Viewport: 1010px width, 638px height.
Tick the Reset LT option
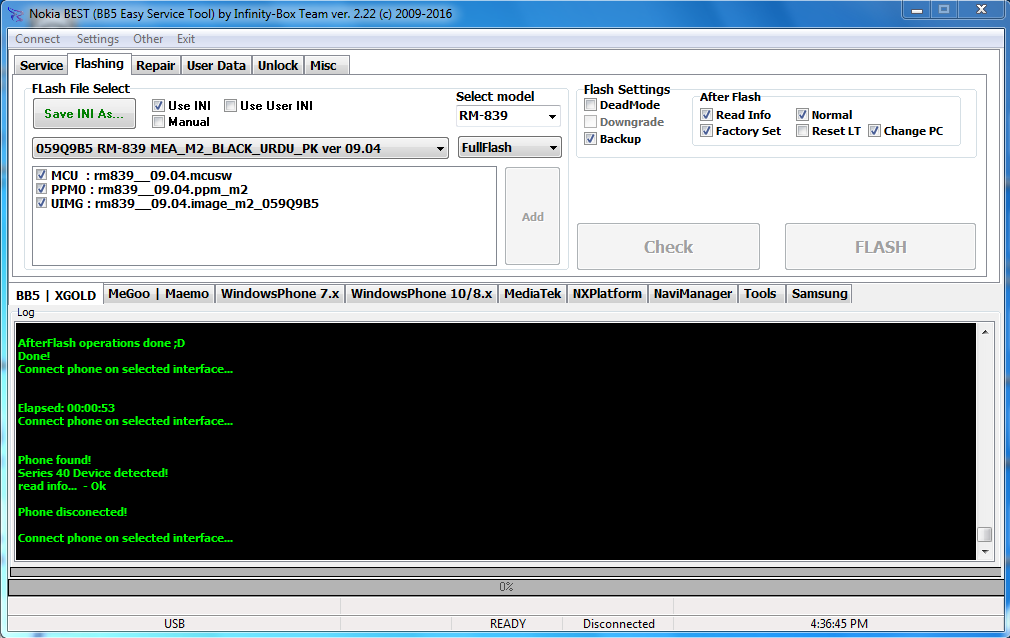803,131
